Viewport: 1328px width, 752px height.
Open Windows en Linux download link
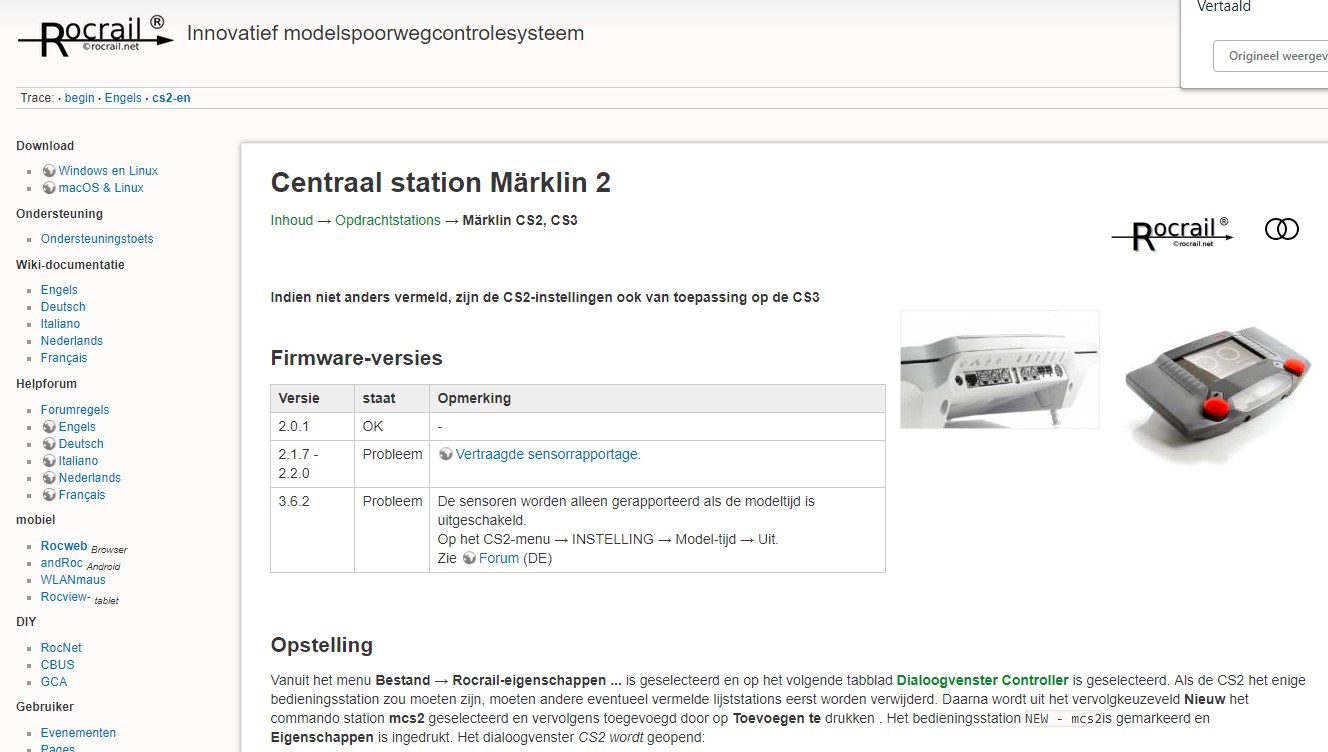108,171
